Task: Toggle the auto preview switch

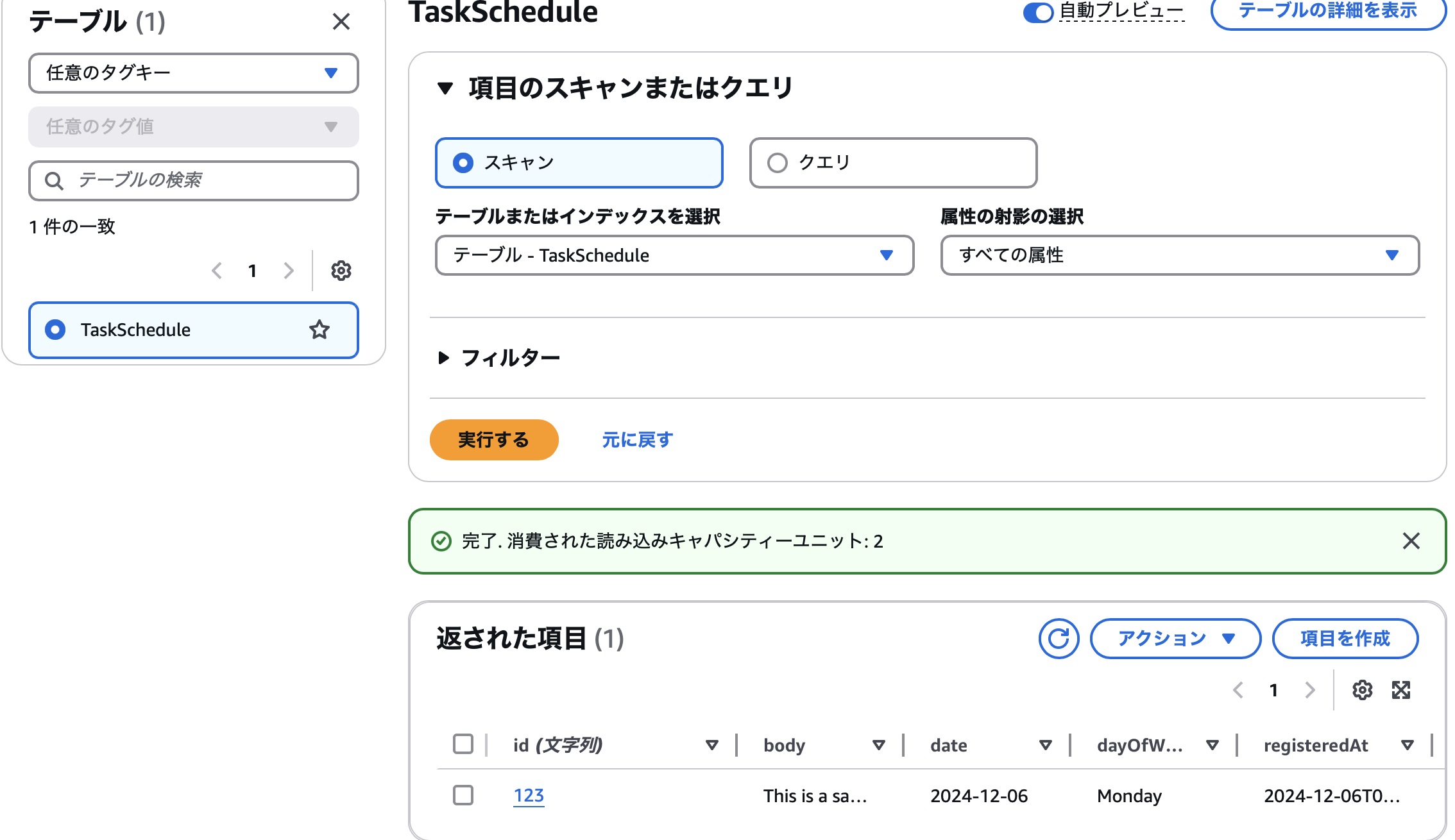Action: (1038, 12)
